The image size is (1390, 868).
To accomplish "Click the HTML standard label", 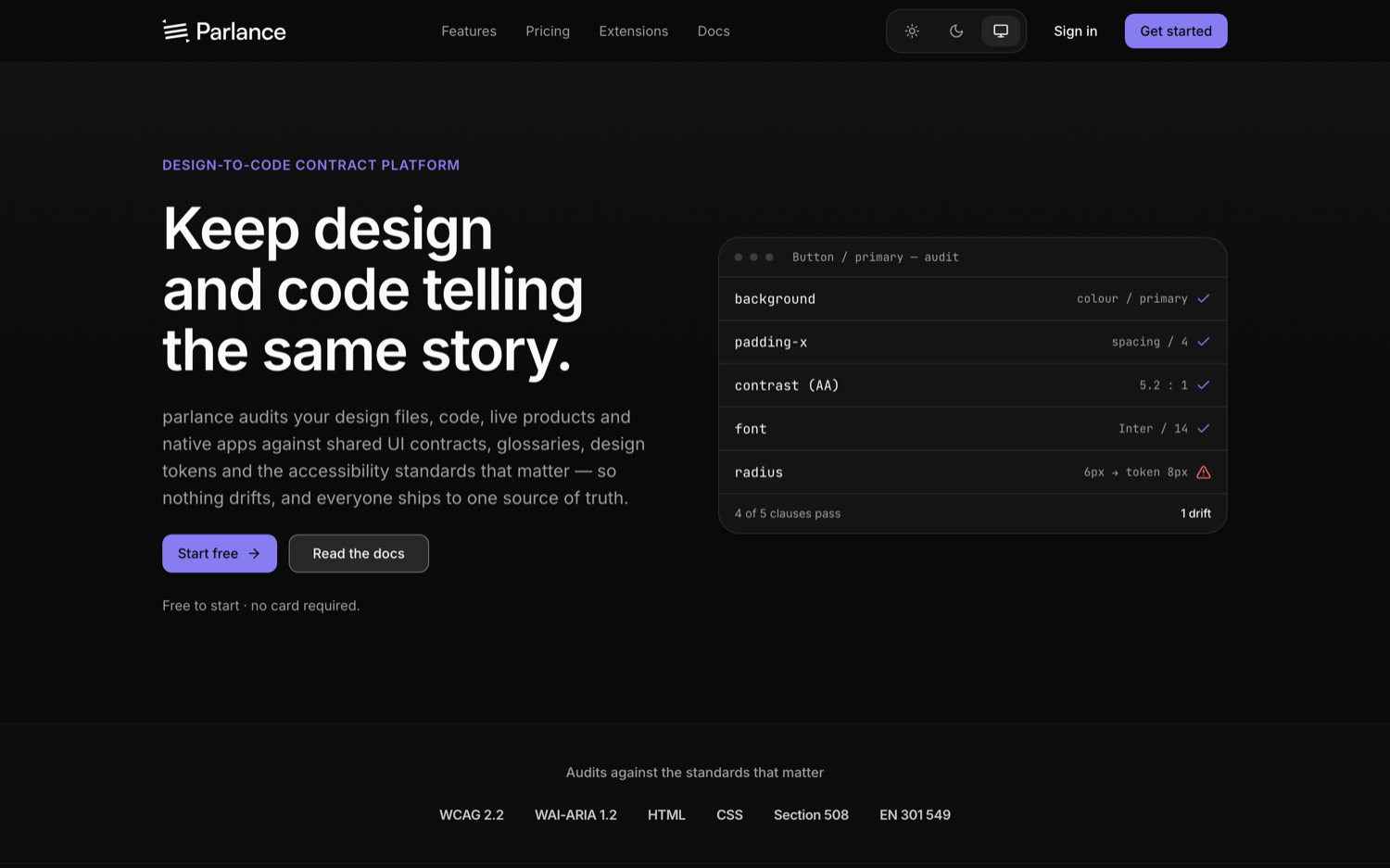I will (666, 815).
